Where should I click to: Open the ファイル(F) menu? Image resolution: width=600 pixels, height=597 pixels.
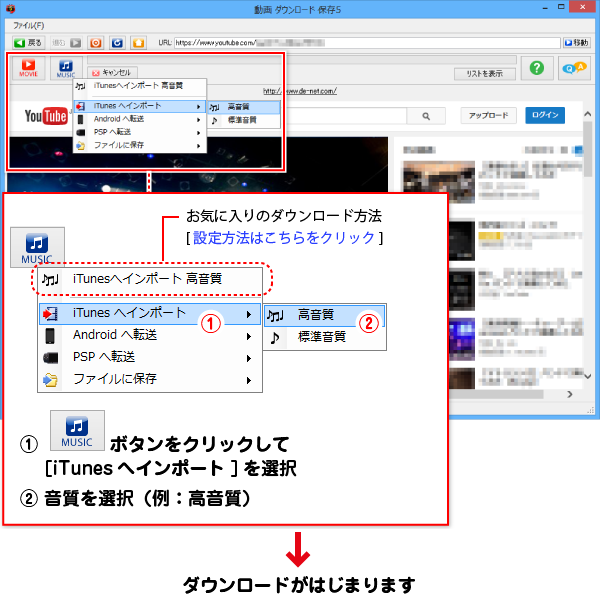coord(28,26)
